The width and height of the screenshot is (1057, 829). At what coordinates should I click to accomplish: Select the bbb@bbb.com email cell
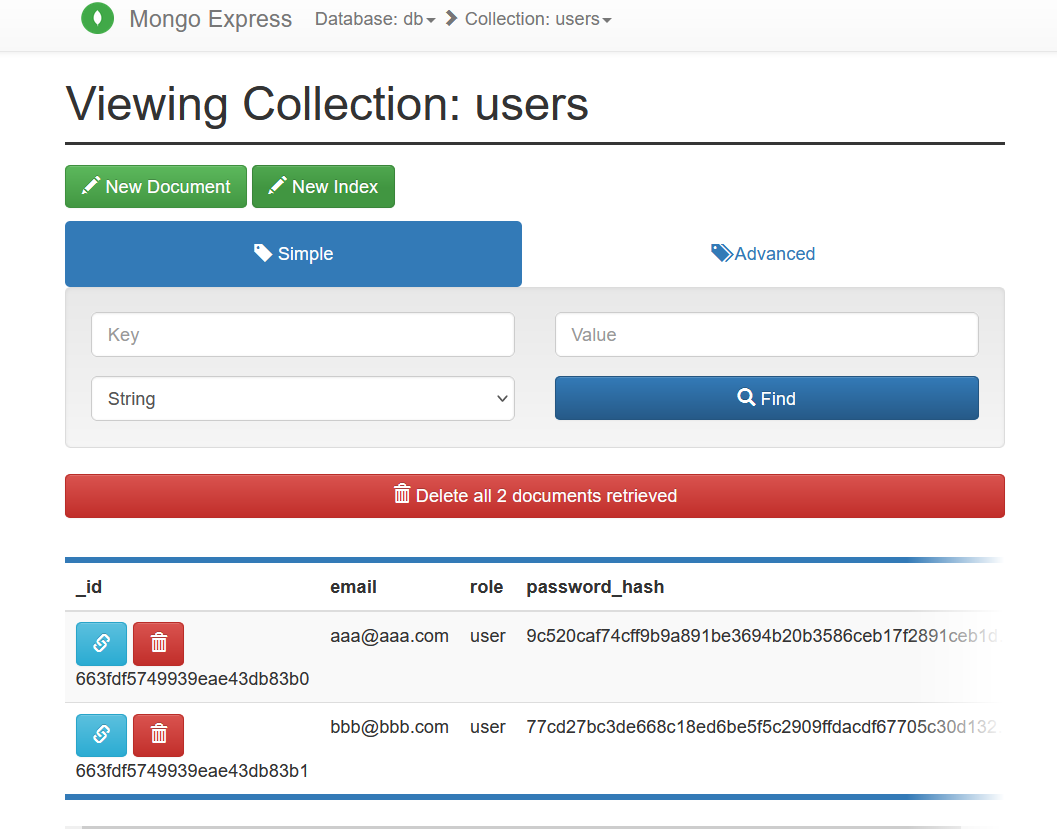coord(389,727)
